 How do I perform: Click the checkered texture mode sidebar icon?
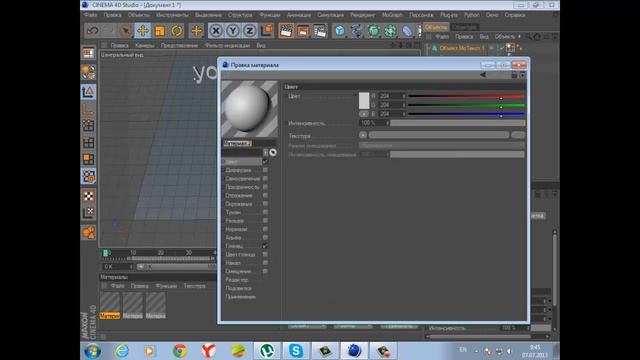88,196
